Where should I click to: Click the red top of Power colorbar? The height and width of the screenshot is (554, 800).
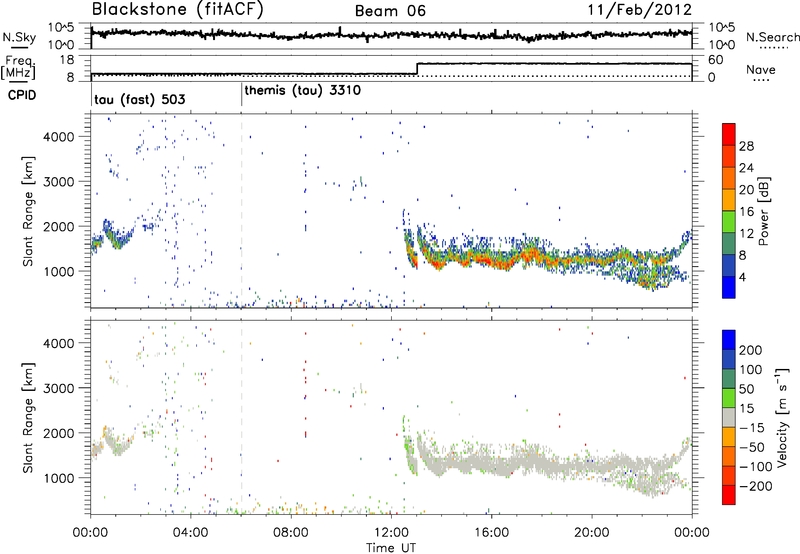point(729,134)
